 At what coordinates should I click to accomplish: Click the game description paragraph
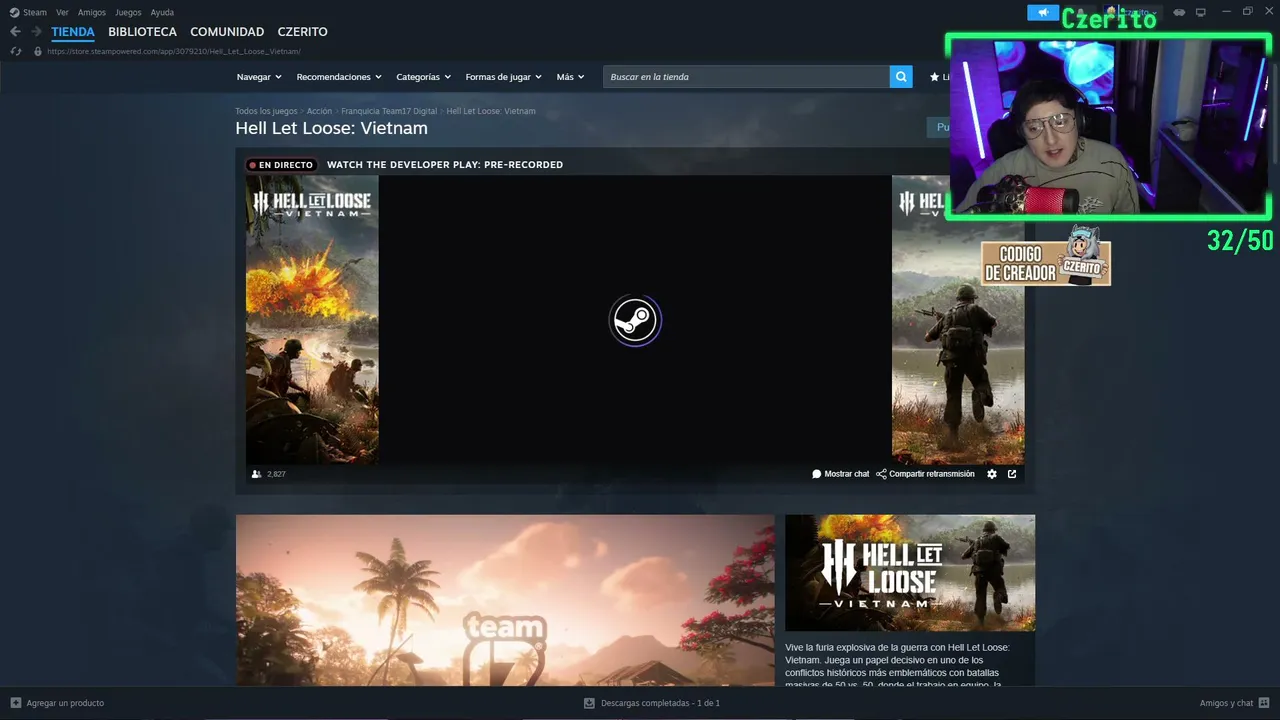point(897,665)
